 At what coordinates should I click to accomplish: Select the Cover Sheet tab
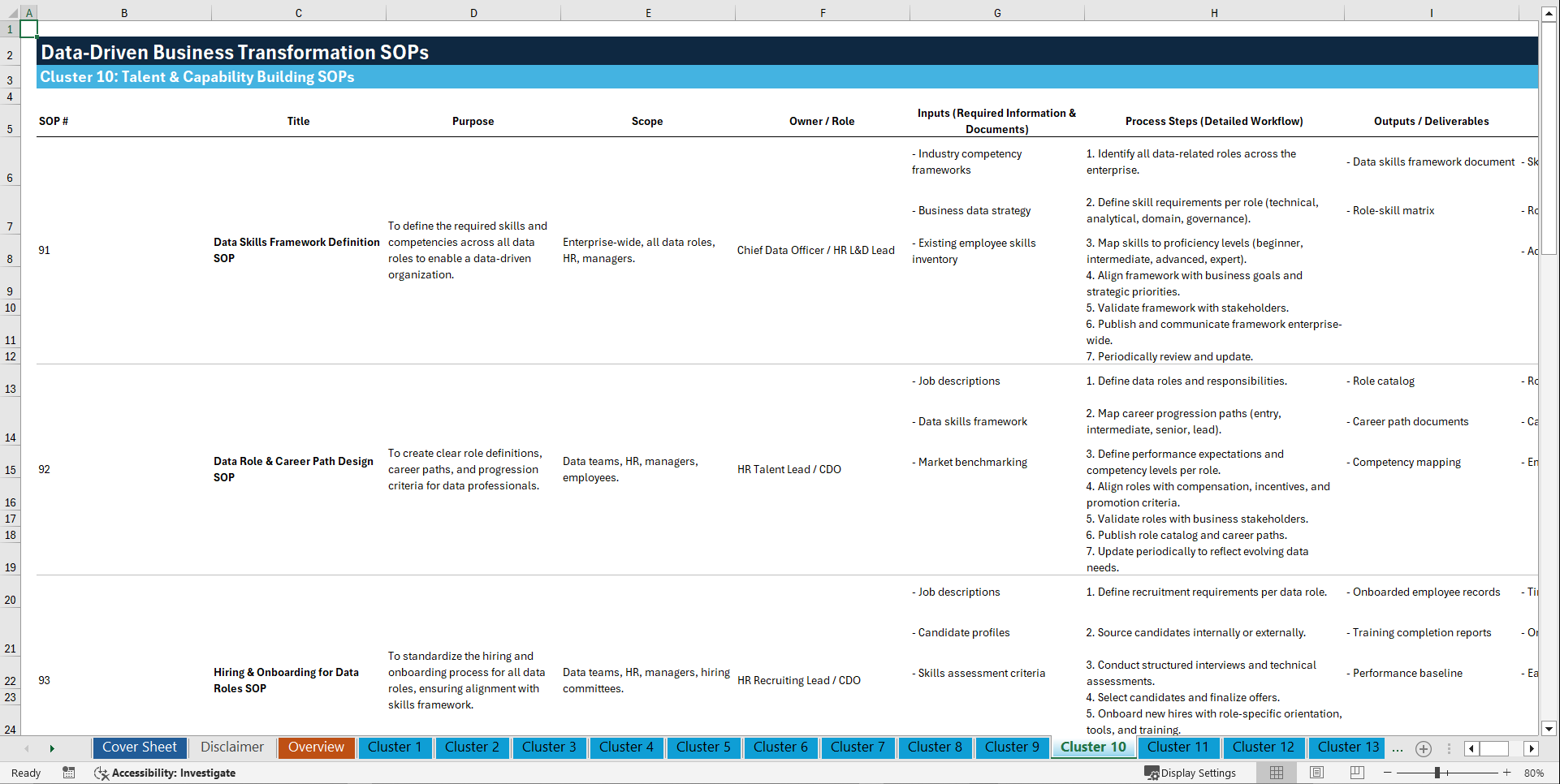coord(139,747)
